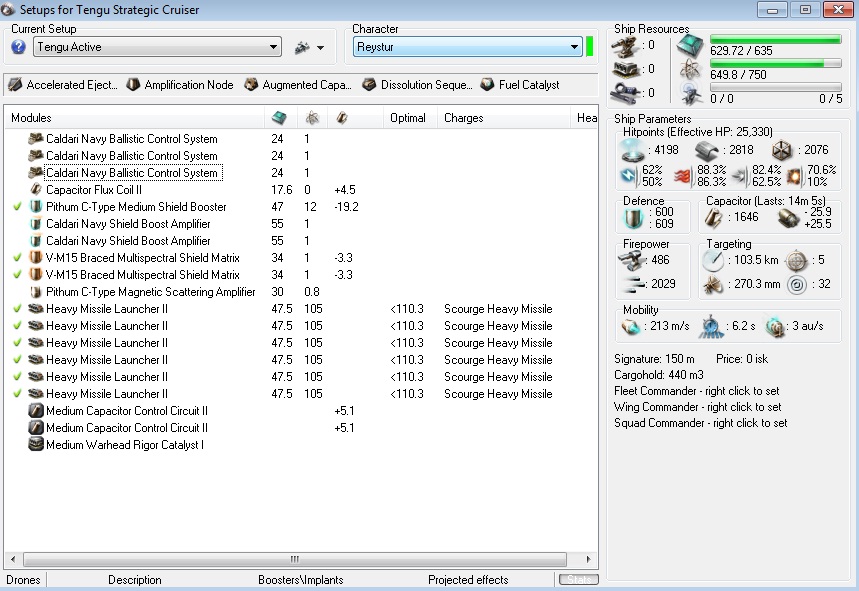
Task: Click the capacitor capacity icon
Action: (x=713, y=218)
